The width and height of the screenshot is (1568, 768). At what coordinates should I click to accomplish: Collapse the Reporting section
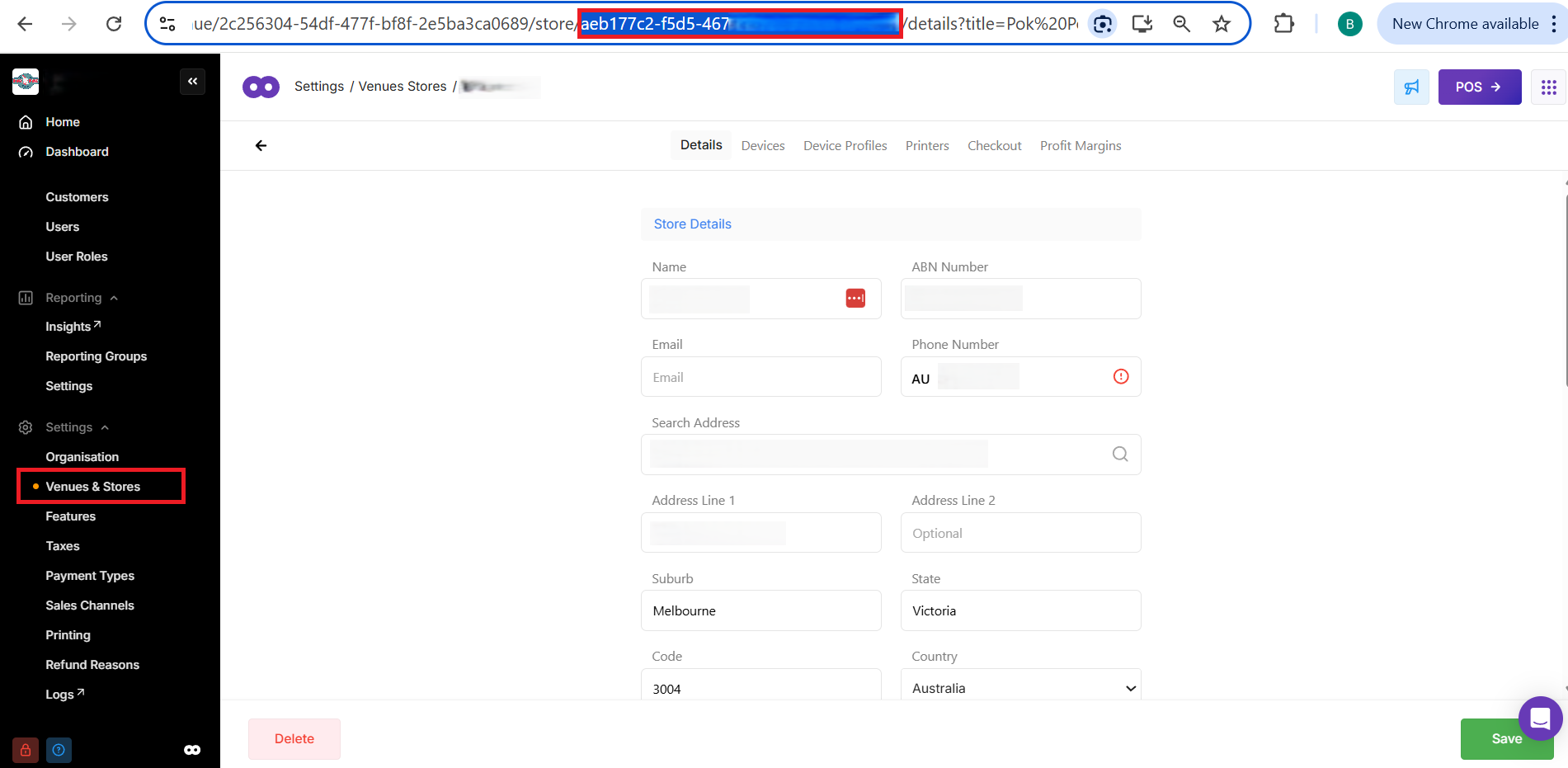82,298
